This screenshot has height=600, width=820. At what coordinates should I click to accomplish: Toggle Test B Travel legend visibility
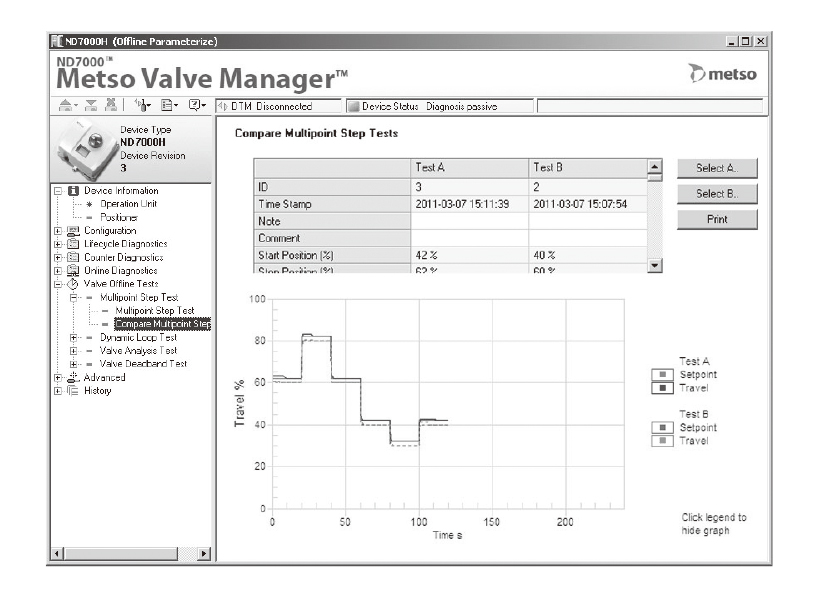662,440
